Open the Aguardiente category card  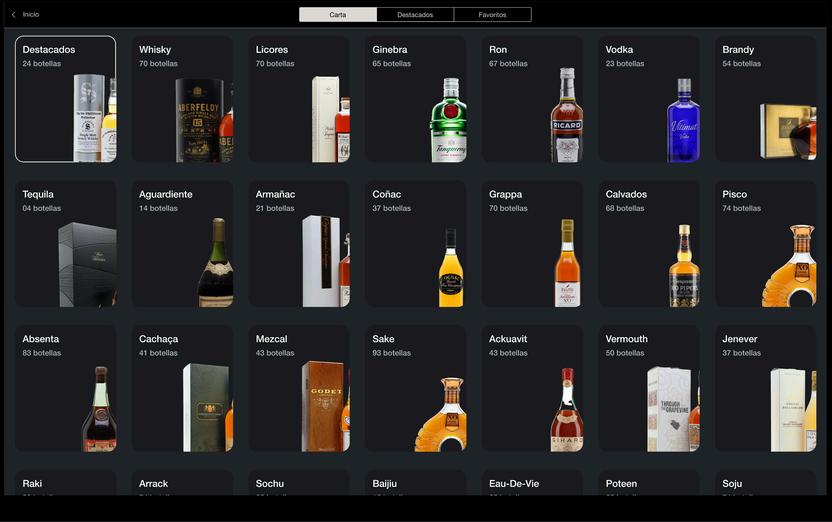point(182,243)
